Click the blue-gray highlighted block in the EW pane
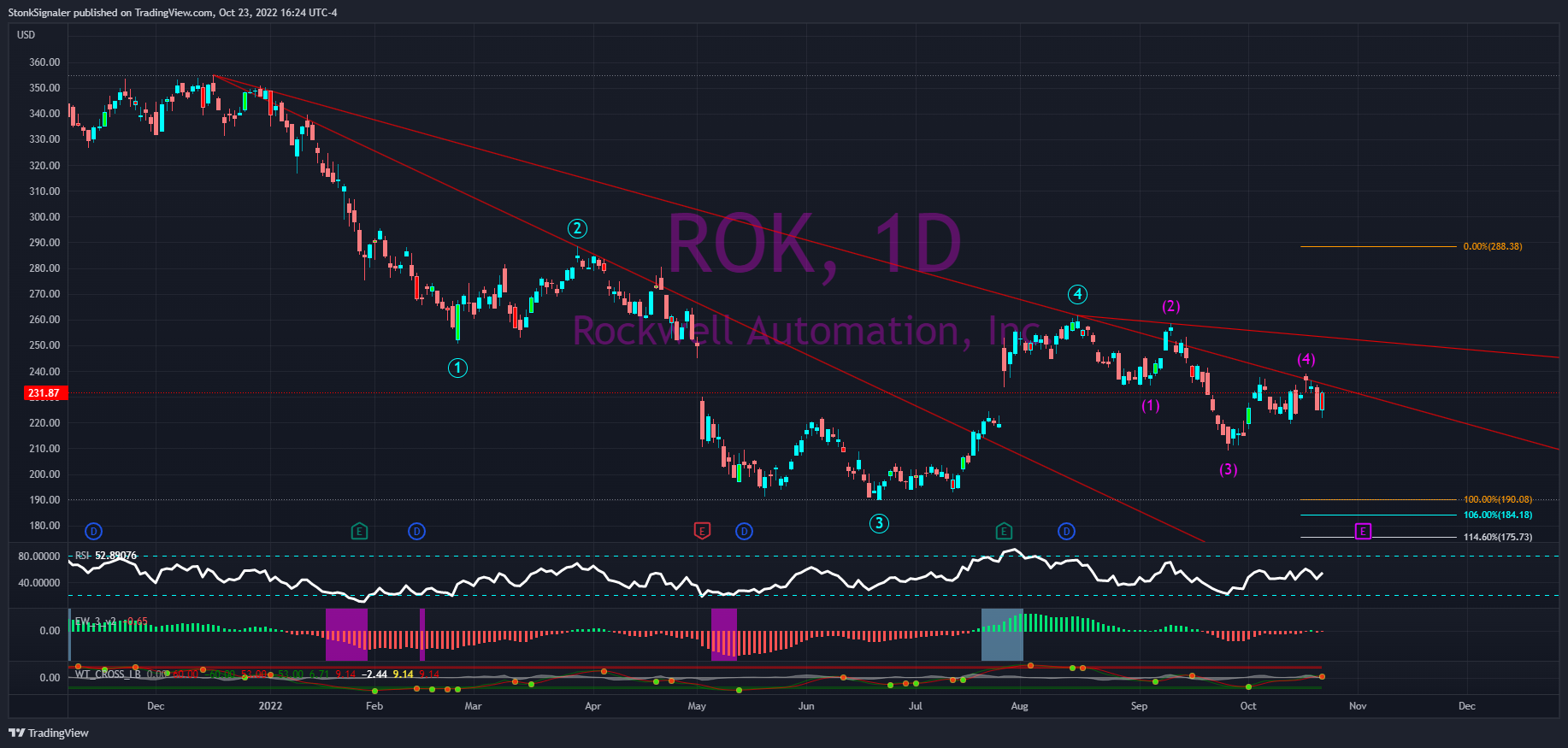The image size is (1568, 748). coord(1002,634)
